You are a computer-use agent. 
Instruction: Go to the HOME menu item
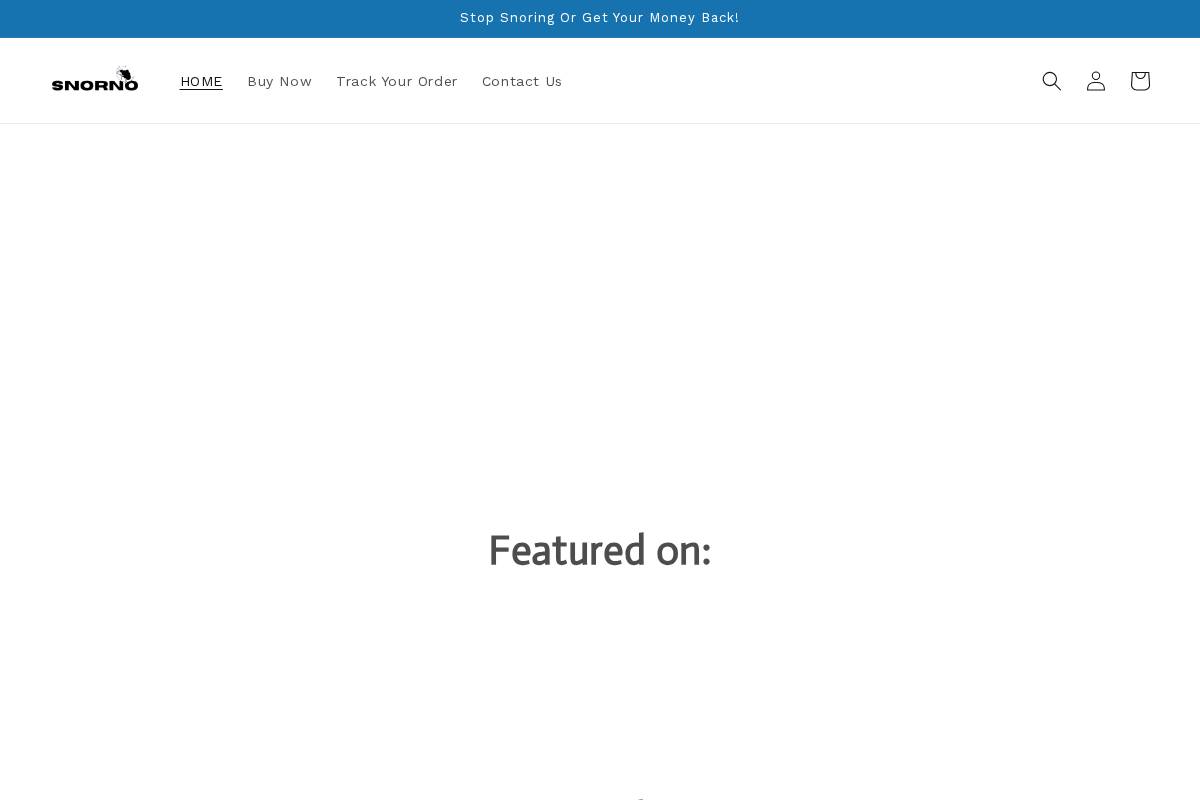point(201,81)
